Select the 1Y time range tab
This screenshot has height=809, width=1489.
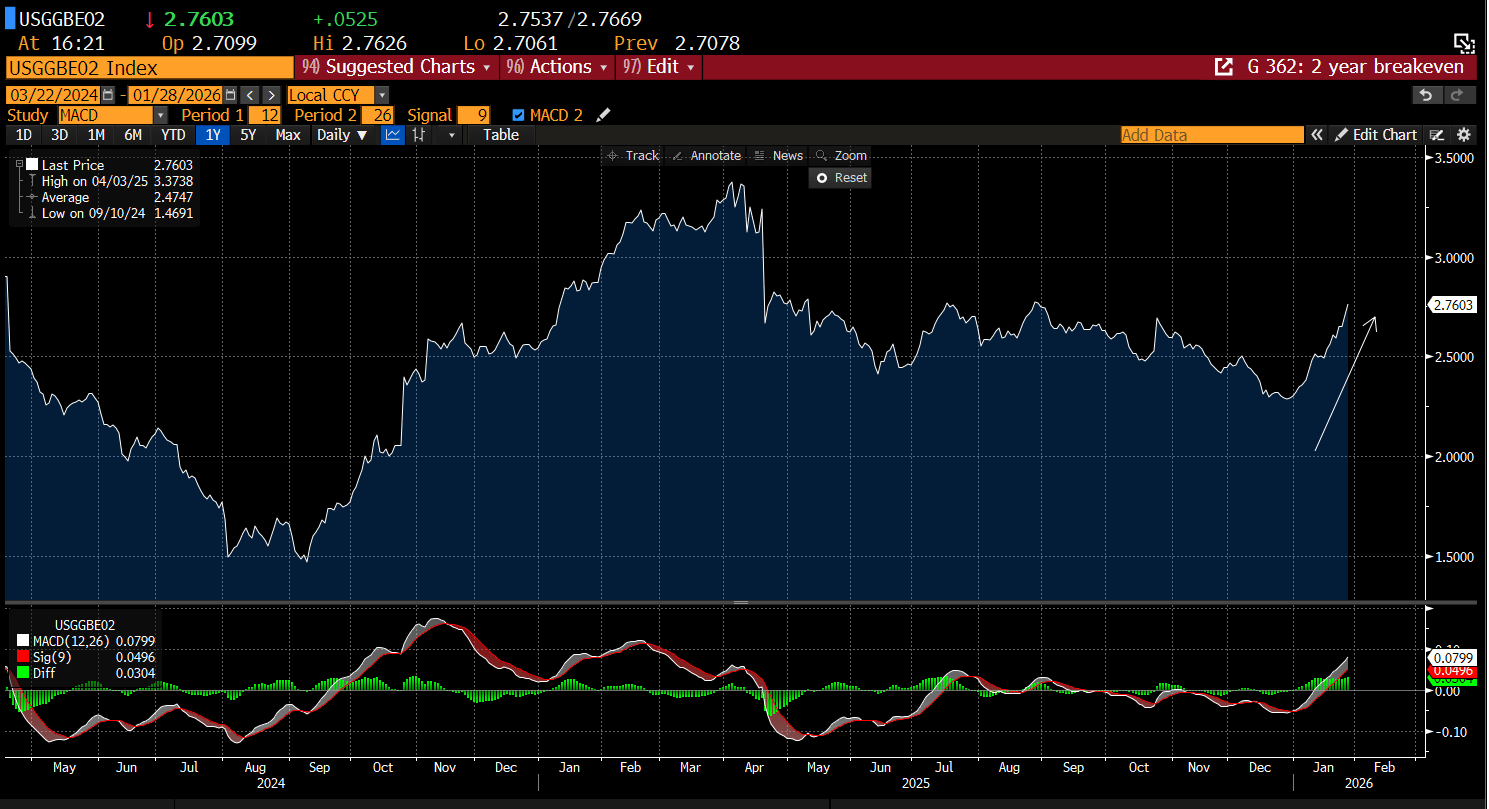tap(213, 135)
